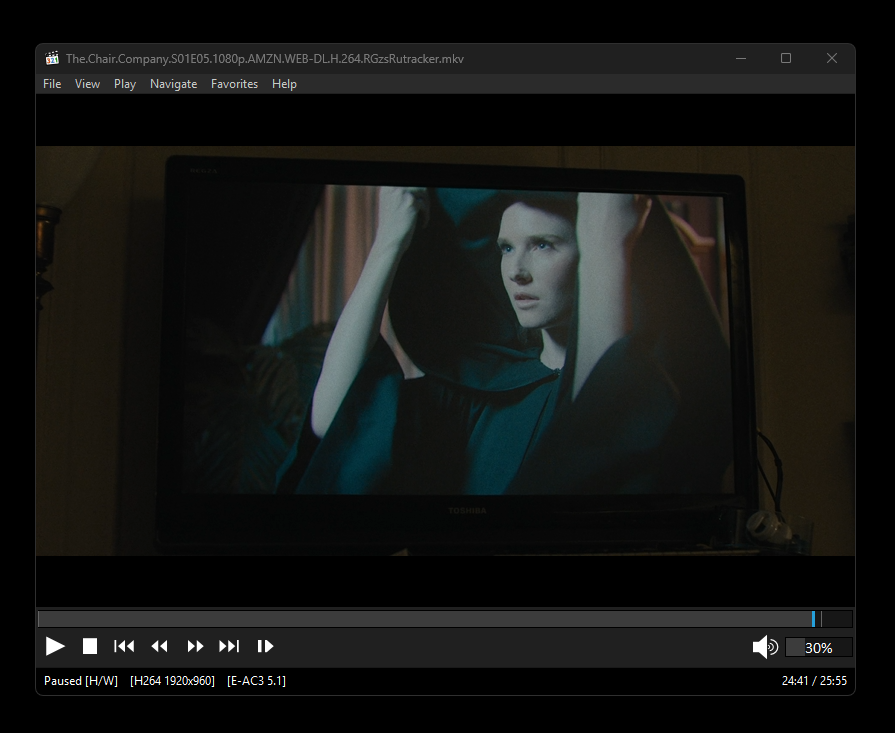Viewport: 895px width, 733px height.
Task: Click the paused video frame
Action: click(445, 351)
